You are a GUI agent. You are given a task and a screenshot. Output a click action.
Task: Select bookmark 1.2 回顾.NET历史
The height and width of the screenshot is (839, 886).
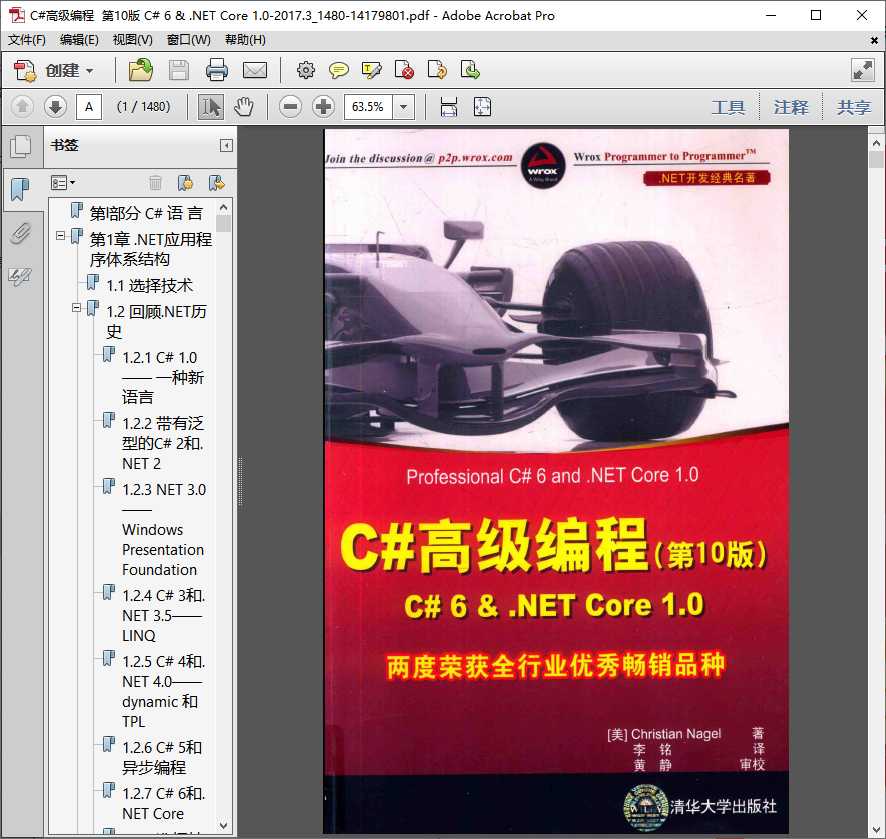[x=157, y=321]
